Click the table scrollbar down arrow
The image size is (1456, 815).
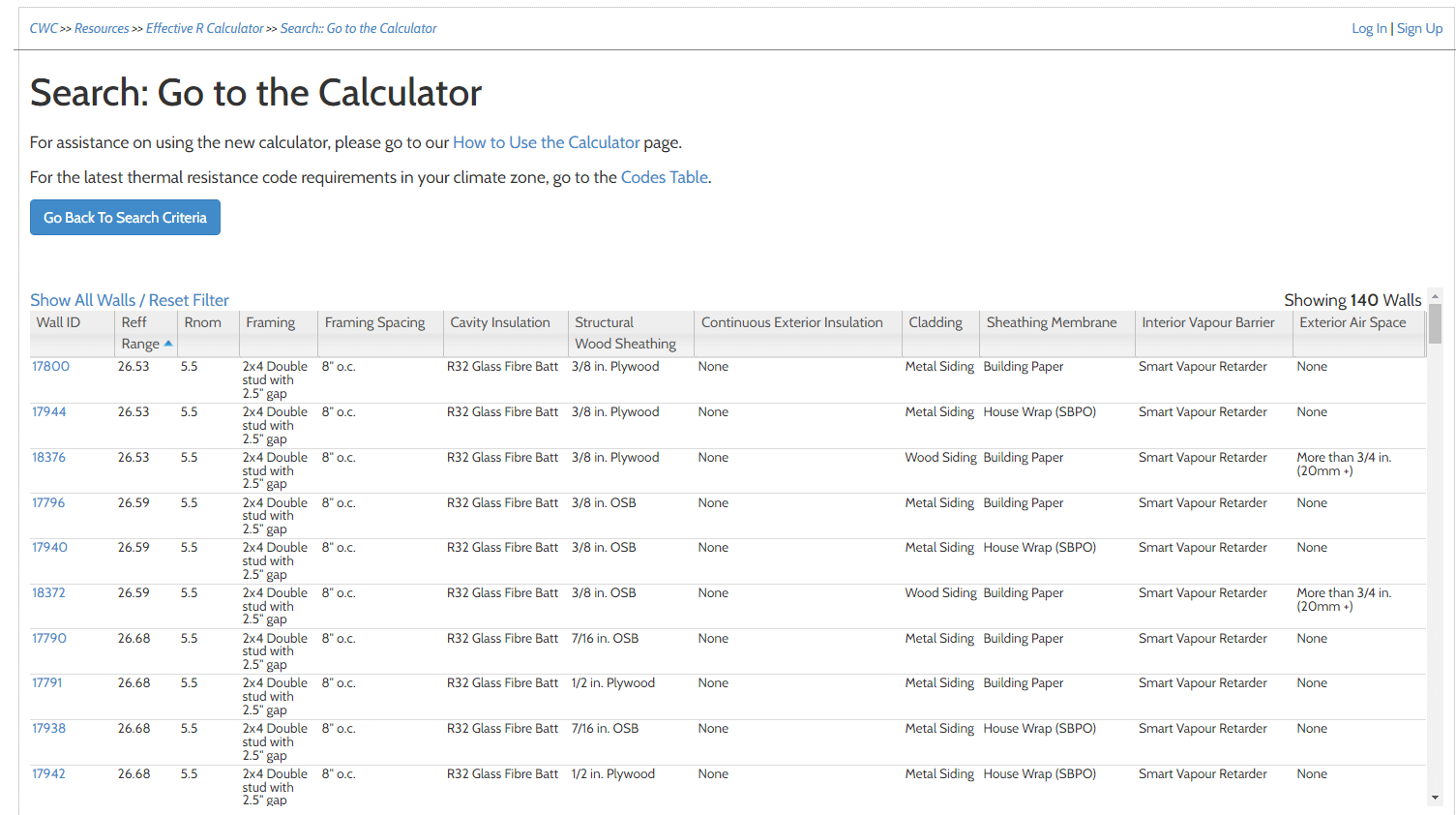point(1435,799)
